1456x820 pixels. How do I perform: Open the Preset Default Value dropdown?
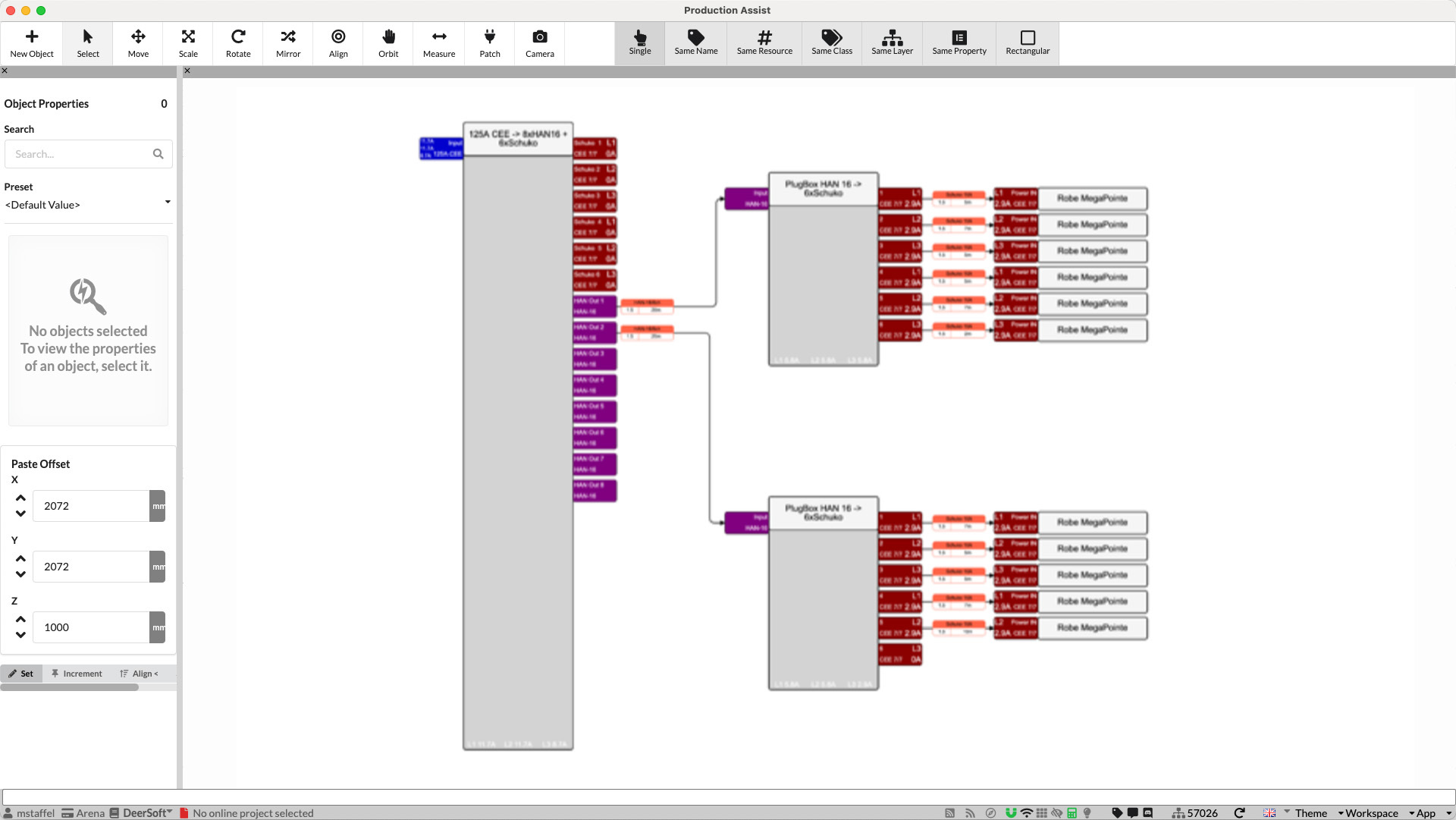[88, 205]
